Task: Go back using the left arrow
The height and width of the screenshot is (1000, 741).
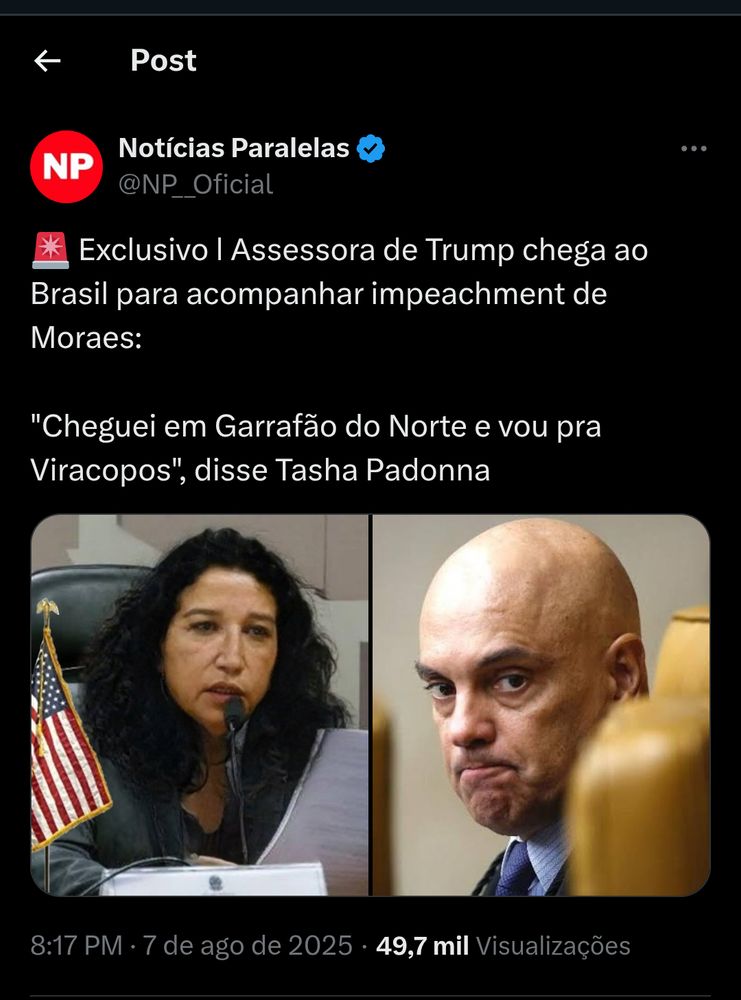Action: [x=47, y=61]
